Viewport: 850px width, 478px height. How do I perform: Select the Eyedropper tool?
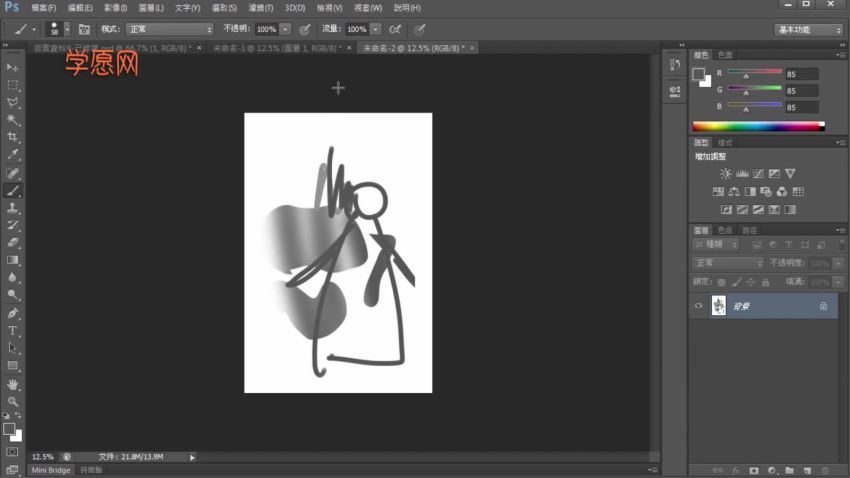click(12, 154)
